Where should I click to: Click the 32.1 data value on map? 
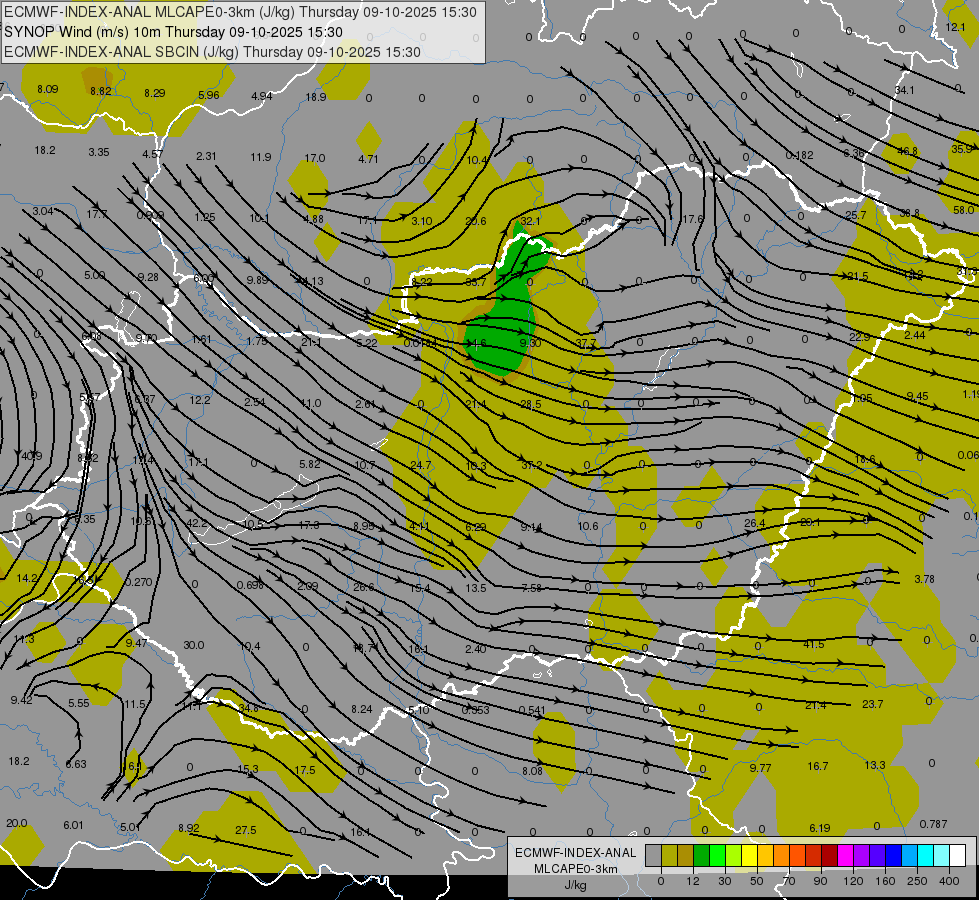530,221
